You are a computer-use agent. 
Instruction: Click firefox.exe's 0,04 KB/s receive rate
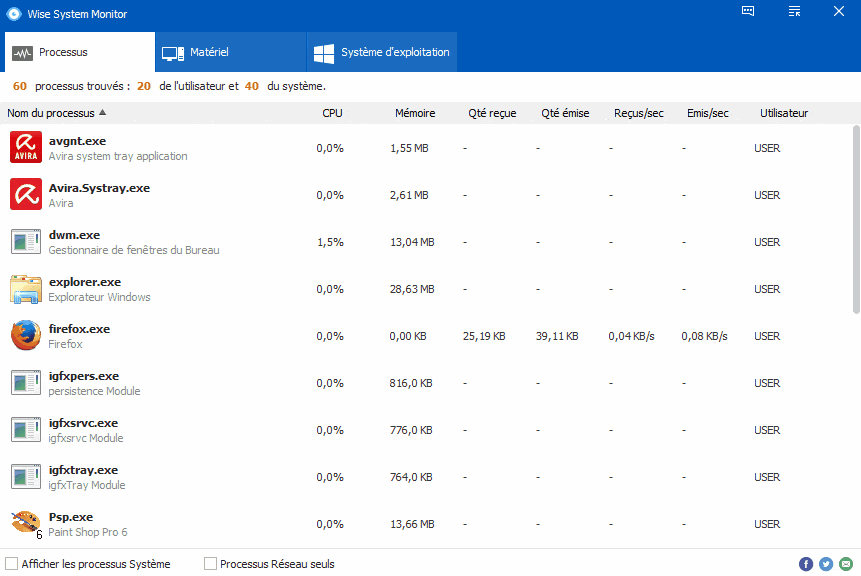click(x=631, y=336)
